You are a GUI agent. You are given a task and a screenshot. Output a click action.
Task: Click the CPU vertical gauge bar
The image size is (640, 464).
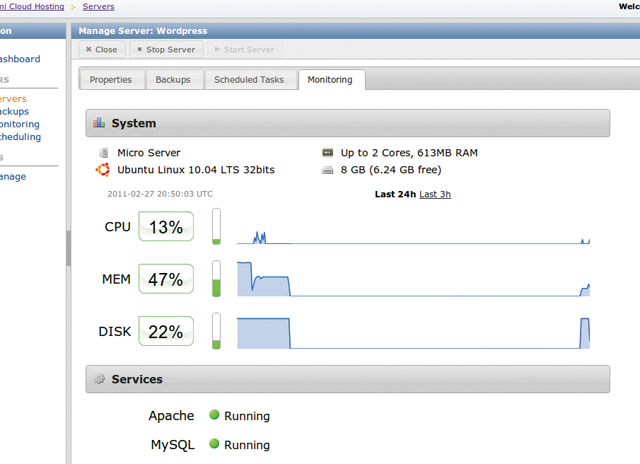point(216,226)
